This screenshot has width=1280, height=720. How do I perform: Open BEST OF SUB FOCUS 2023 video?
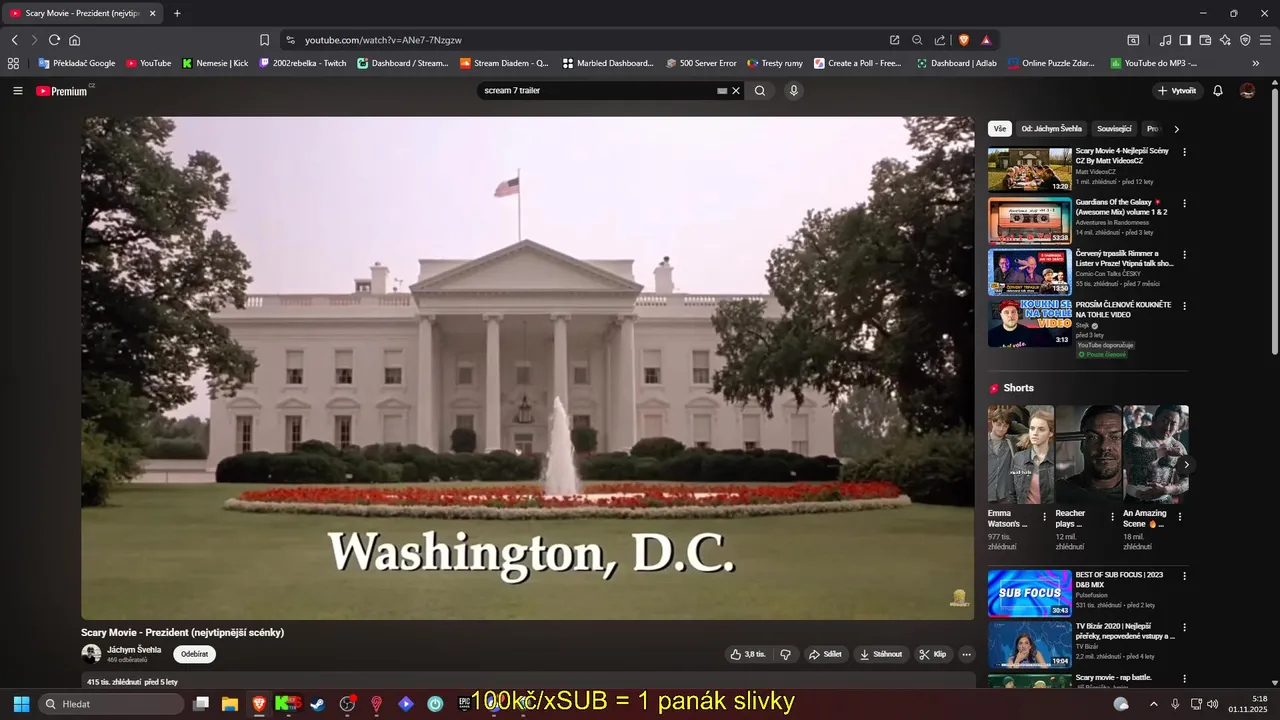click(x=1029, y=593)
